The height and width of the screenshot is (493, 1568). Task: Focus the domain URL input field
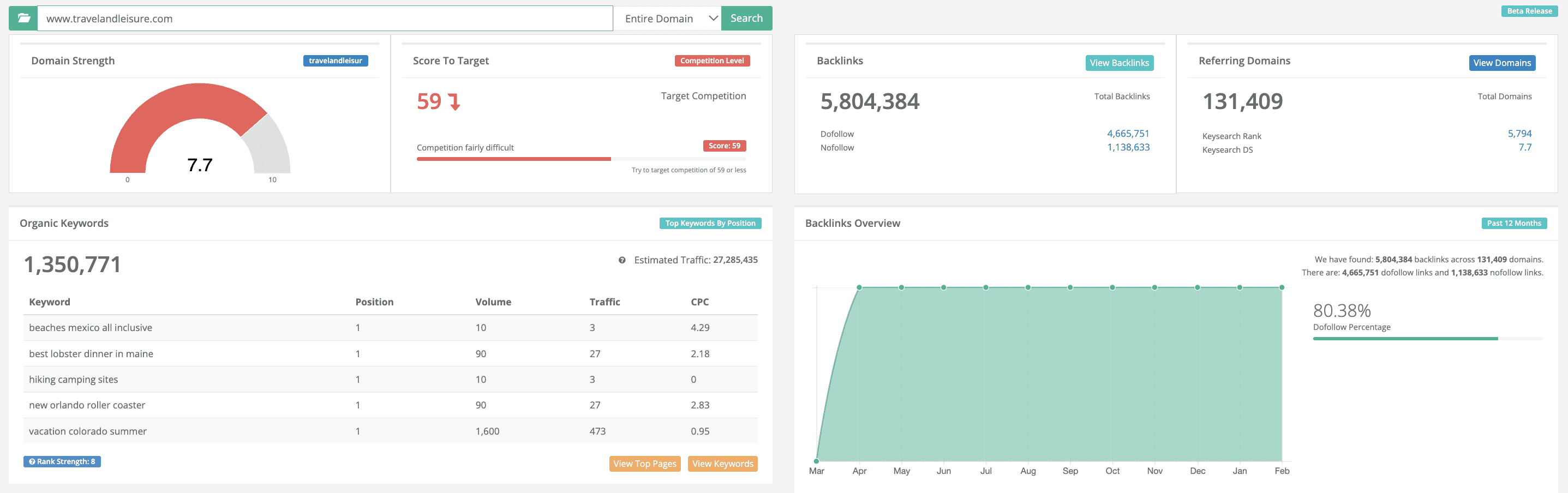pyautogui.click(x=325, y=18)
